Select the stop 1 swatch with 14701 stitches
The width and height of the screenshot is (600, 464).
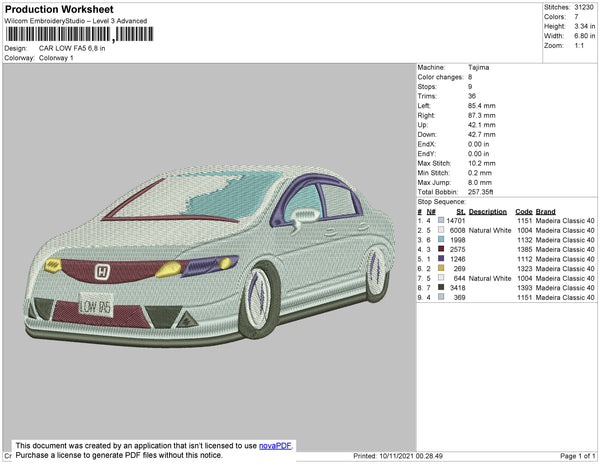pos(440,221)
